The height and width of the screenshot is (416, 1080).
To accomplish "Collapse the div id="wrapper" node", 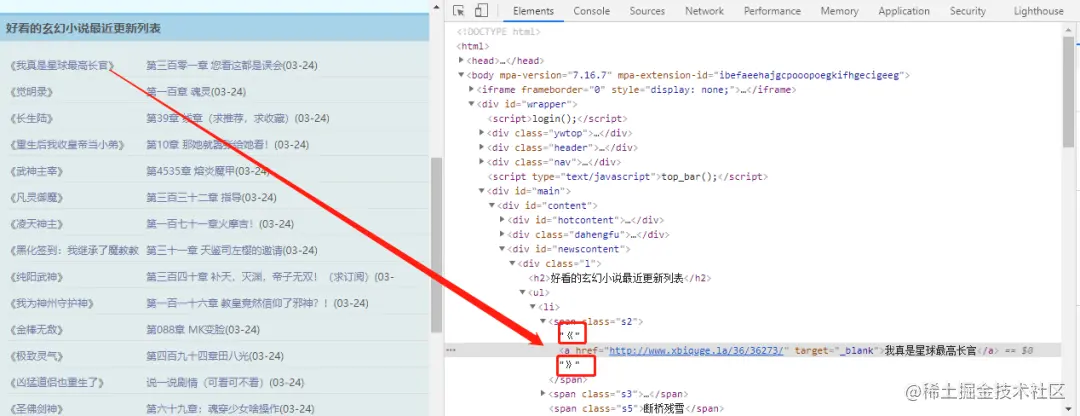I will pos(471,104).
